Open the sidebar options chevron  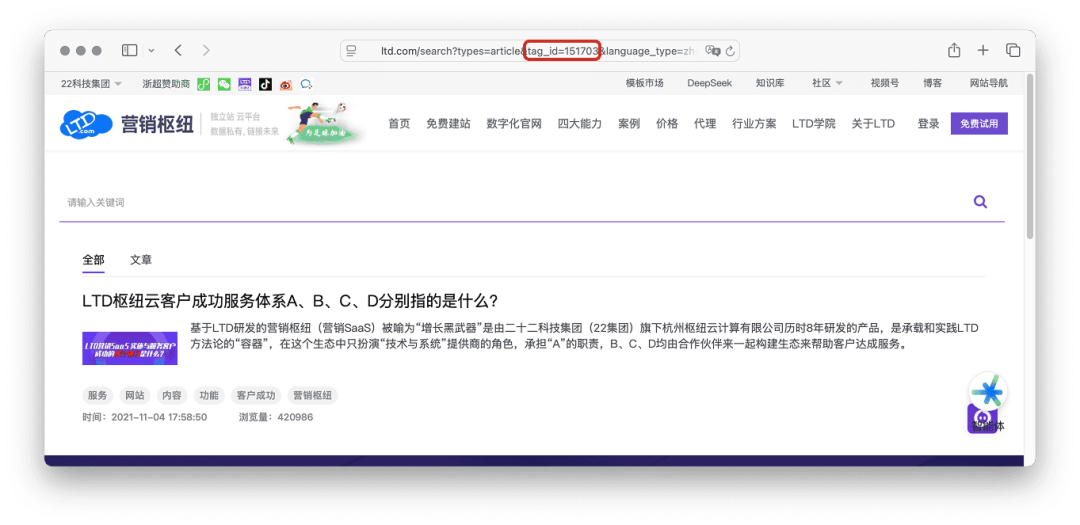pyautogui.click(x=152, y=50)
